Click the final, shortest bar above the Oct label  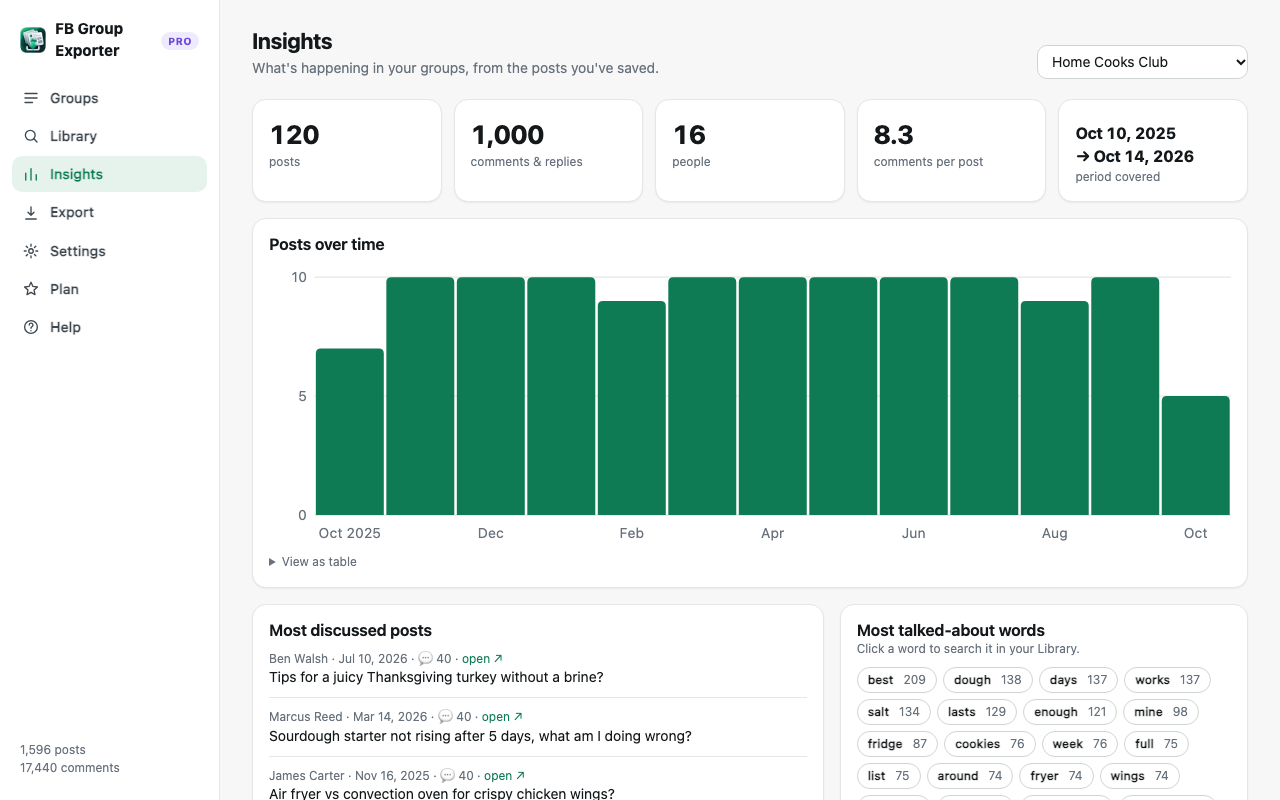pyautogui.click(x=1195, y=456)
